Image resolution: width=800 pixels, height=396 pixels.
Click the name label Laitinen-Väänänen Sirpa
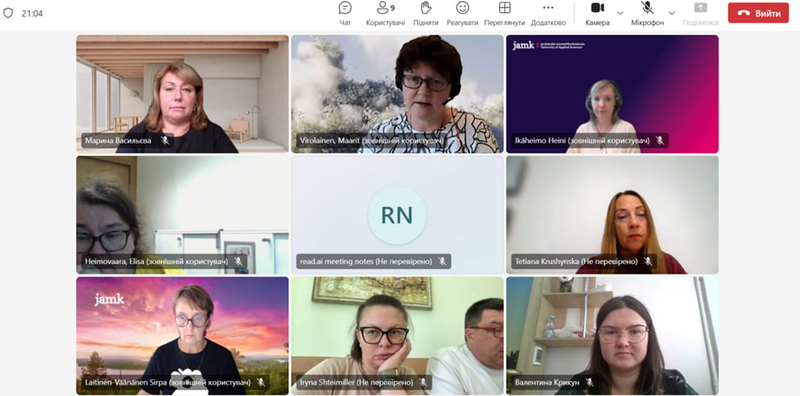168,382
